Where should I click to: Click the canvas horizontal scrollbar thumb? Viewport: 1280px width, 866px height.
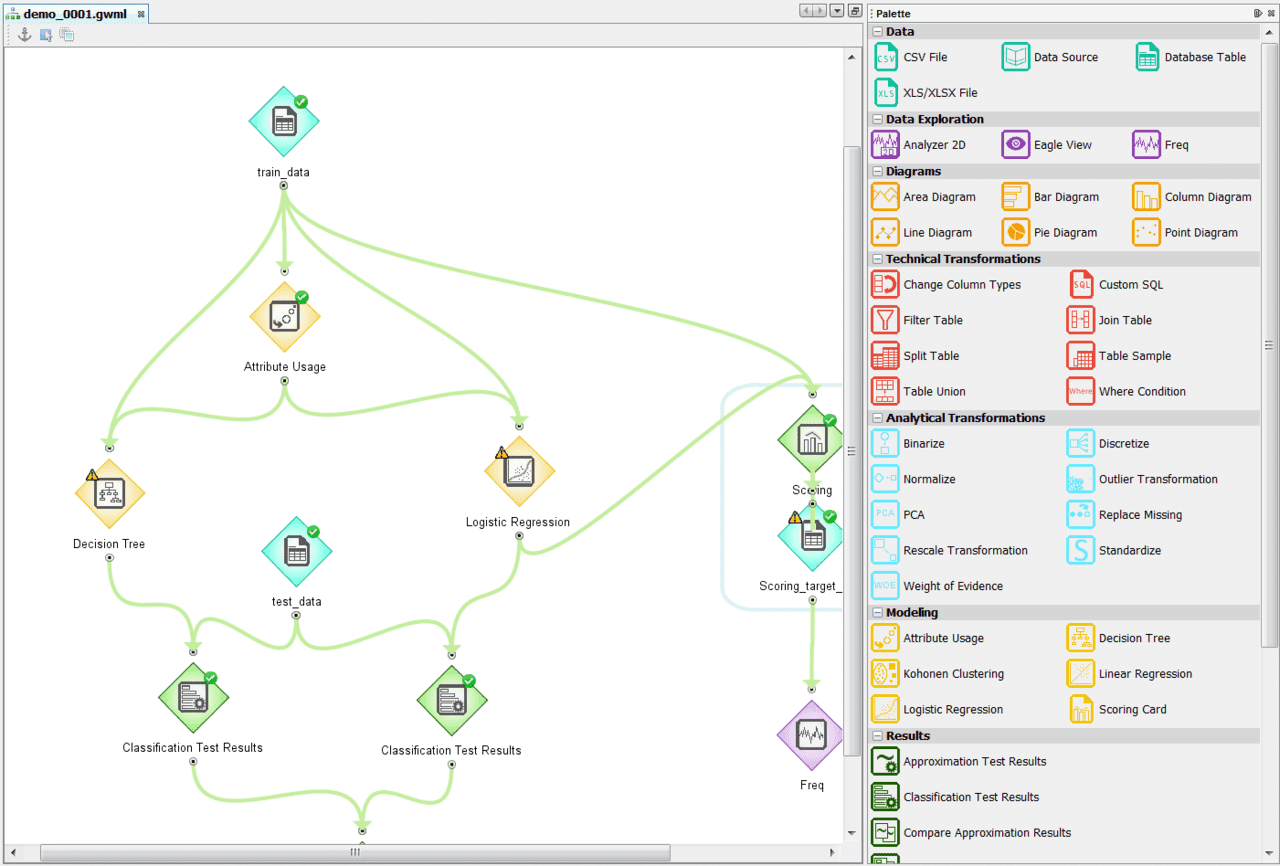[x=355, y=852]
